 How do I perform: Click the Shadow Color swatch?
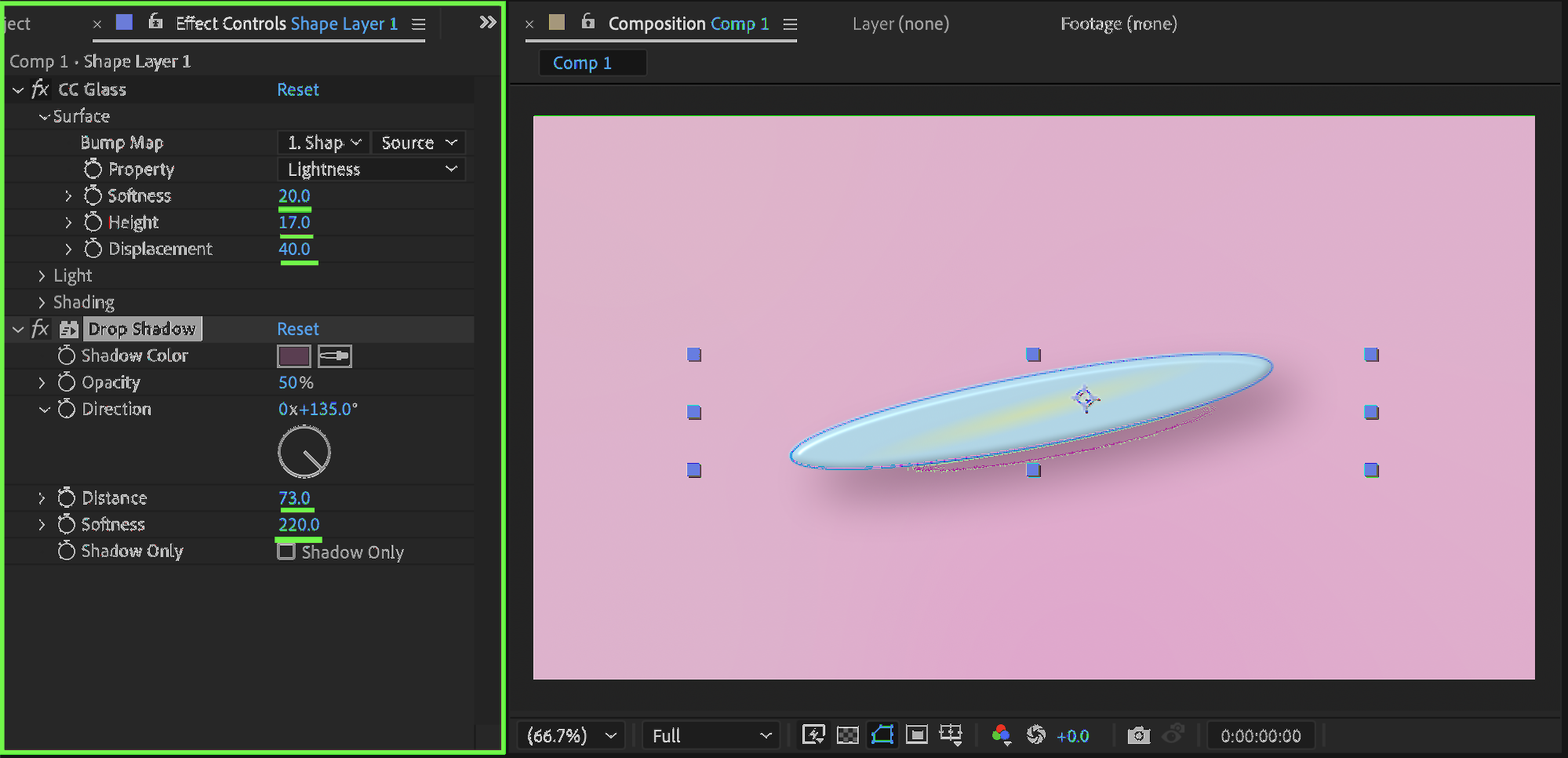click(x=294, y=356)
